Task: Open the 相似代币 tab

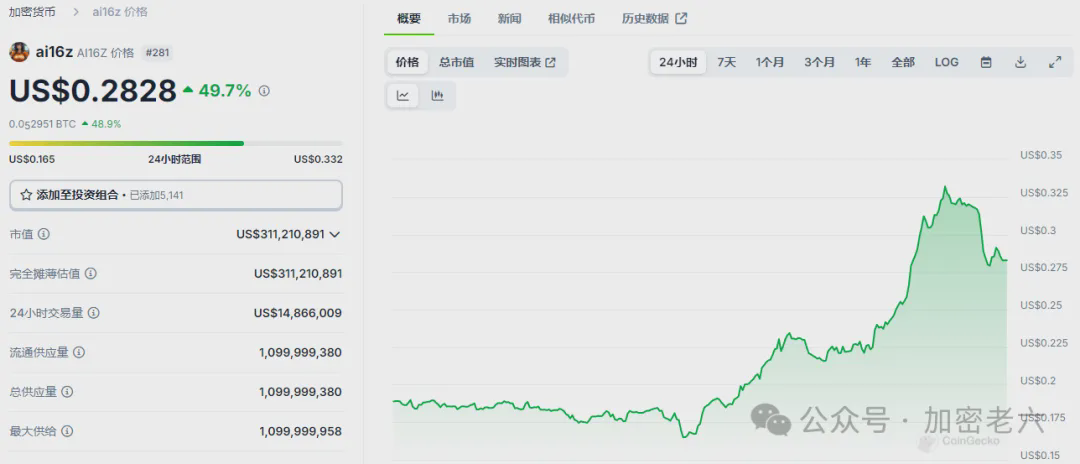Action: pos(572,19)
